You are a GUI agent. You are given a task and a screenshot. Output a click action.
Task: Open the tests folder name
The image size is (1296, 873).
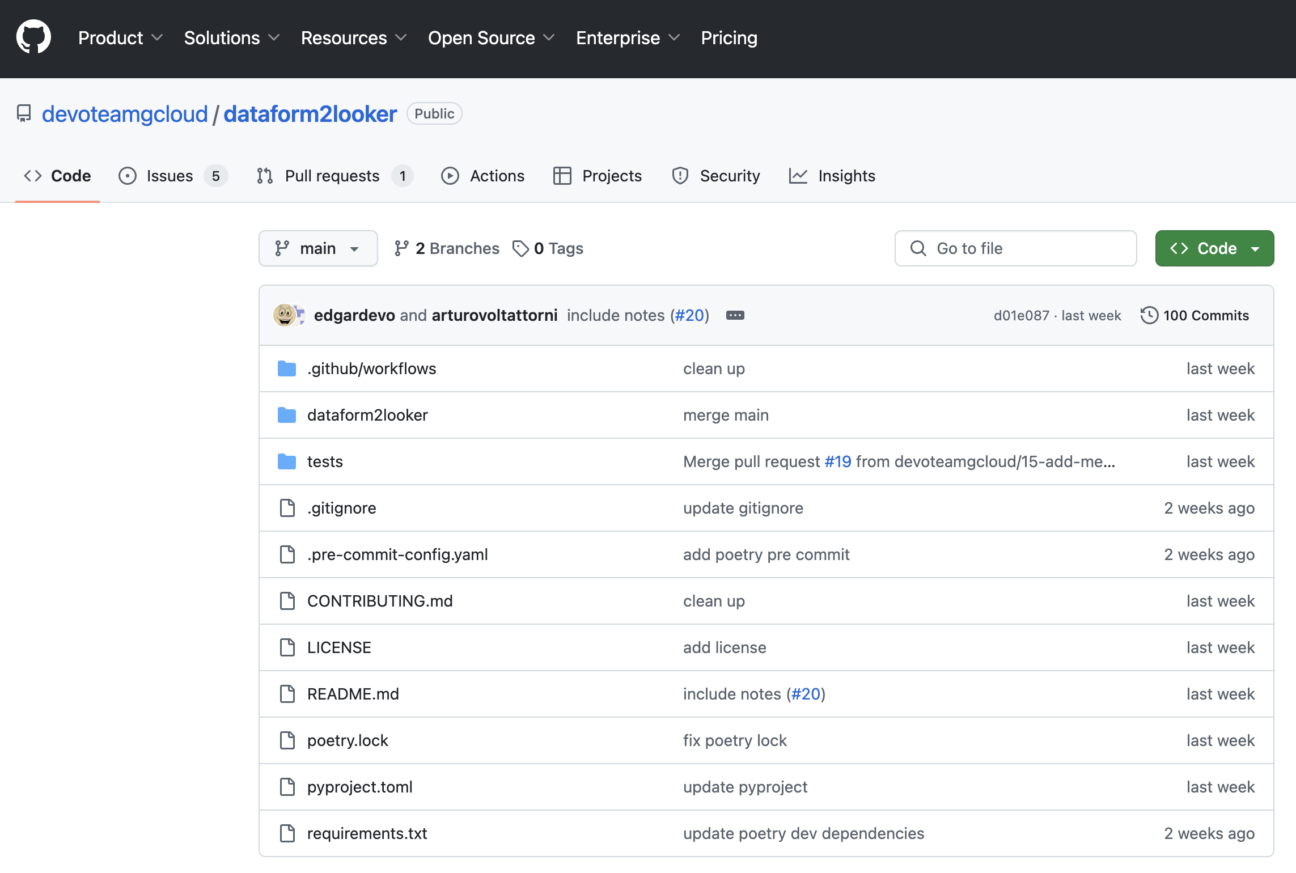click(325, 462)
